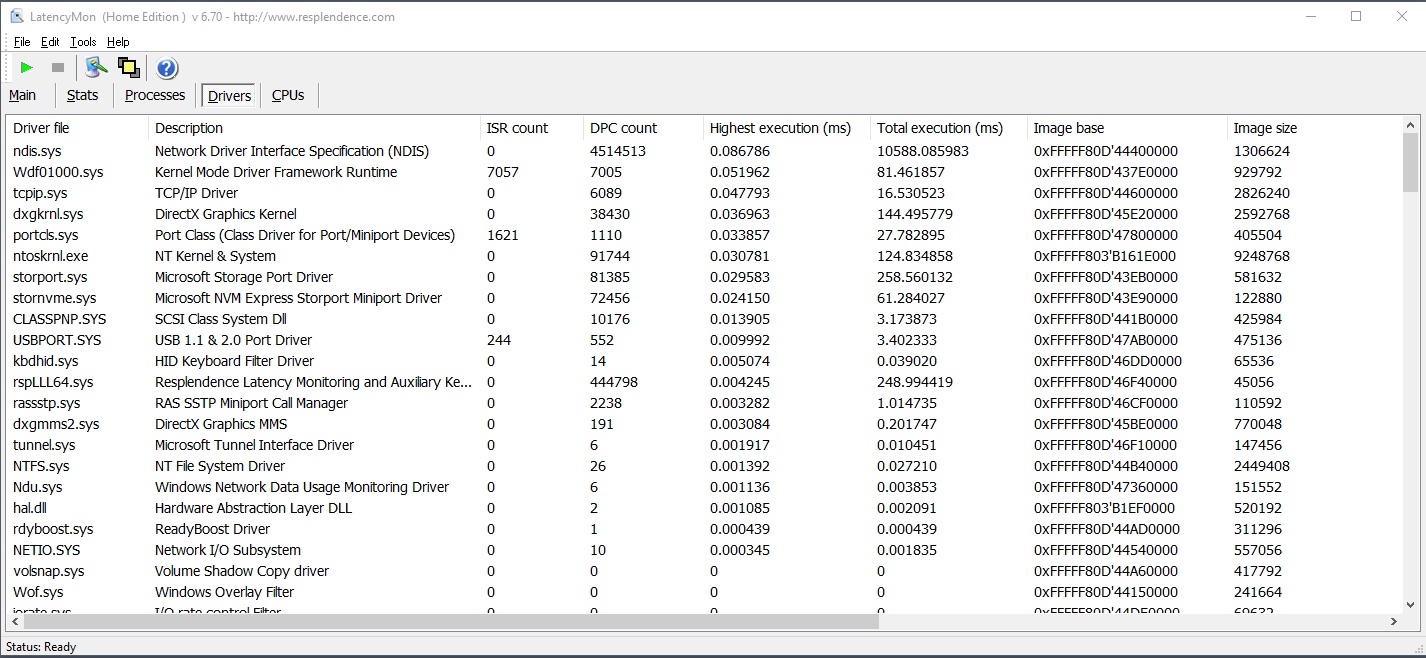Select the hal.dll row
1426x658 pixels.
pos(705,508)
